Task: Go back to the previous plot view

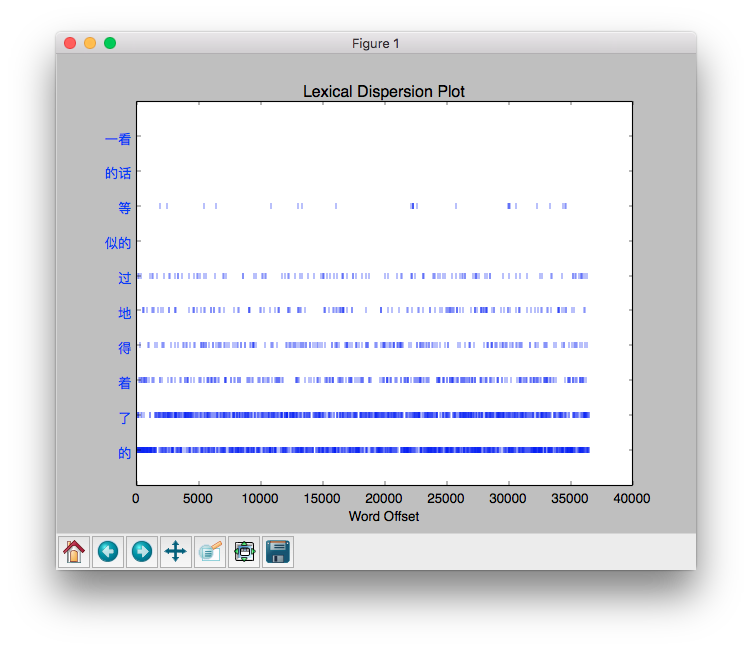Action: [108, 551]
